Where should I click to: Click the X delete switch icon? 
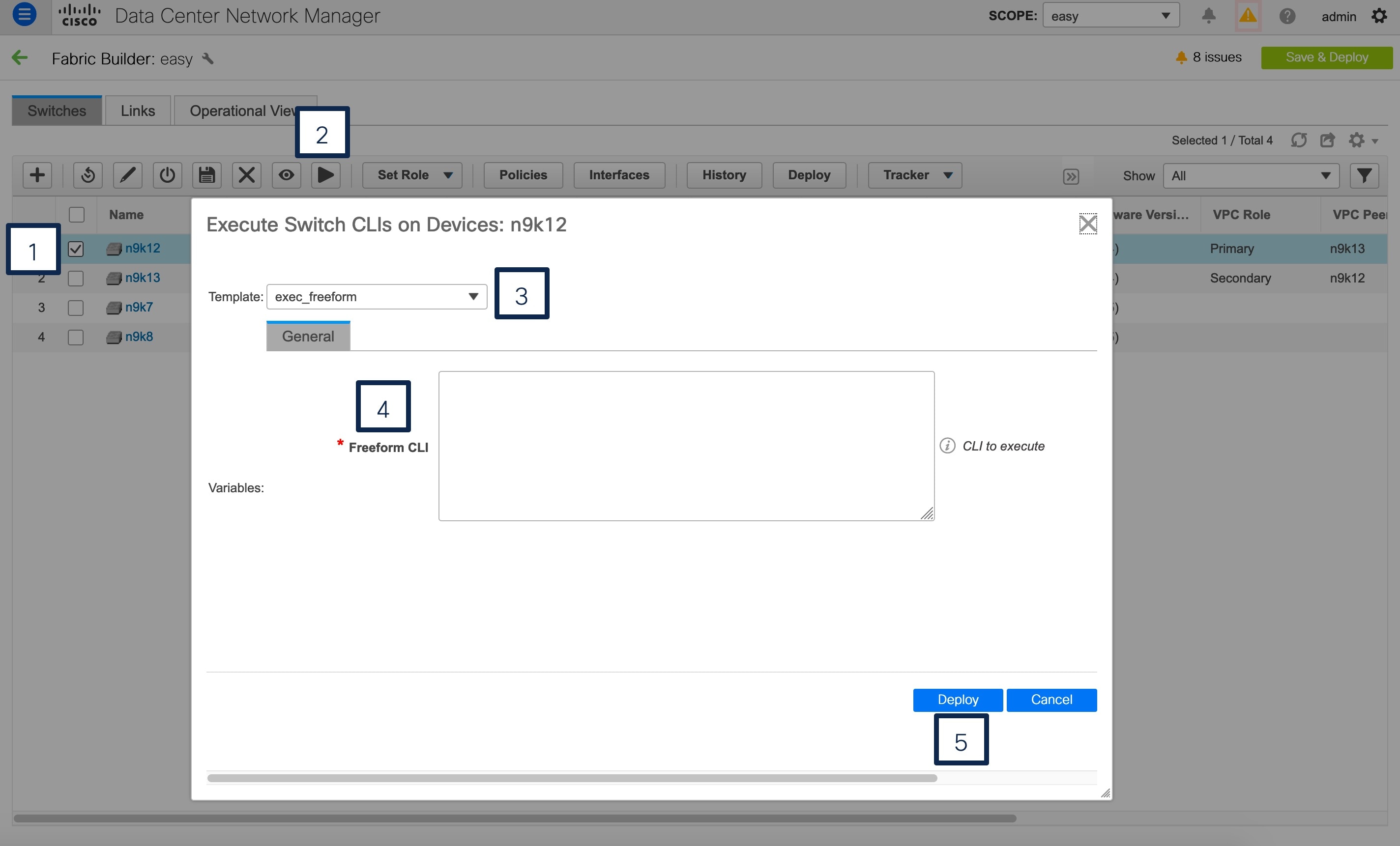pos(247,175)
